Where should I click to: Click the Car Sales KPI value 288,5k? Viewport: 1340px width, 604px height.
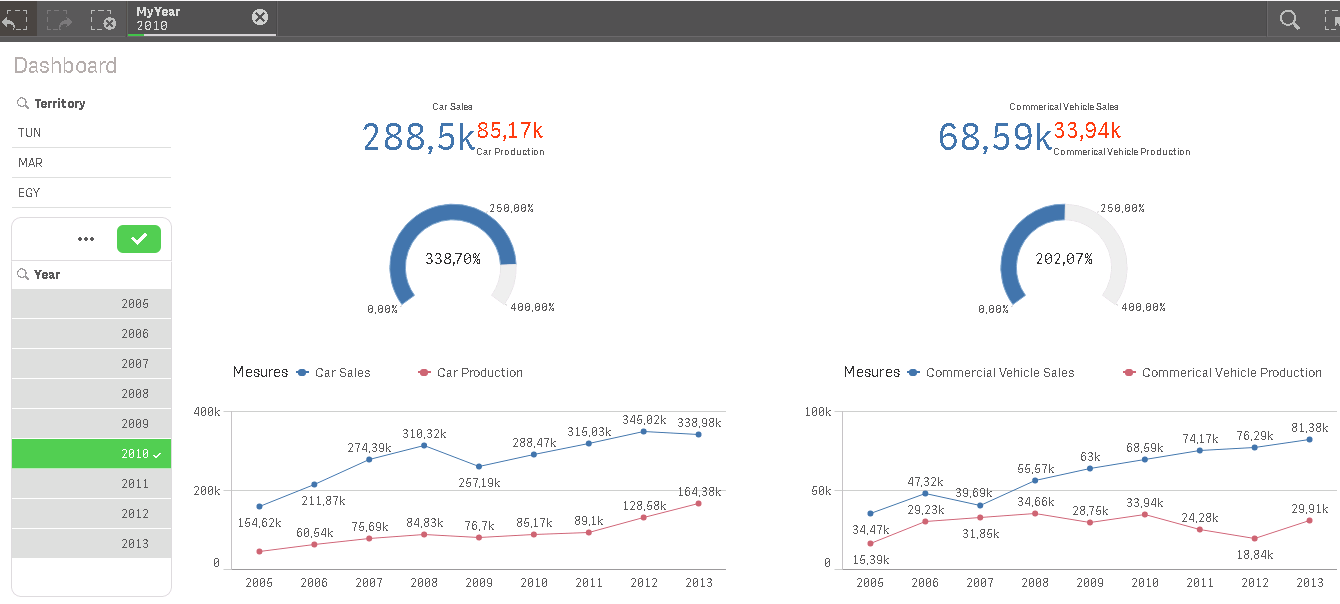[x=419, y=137]
